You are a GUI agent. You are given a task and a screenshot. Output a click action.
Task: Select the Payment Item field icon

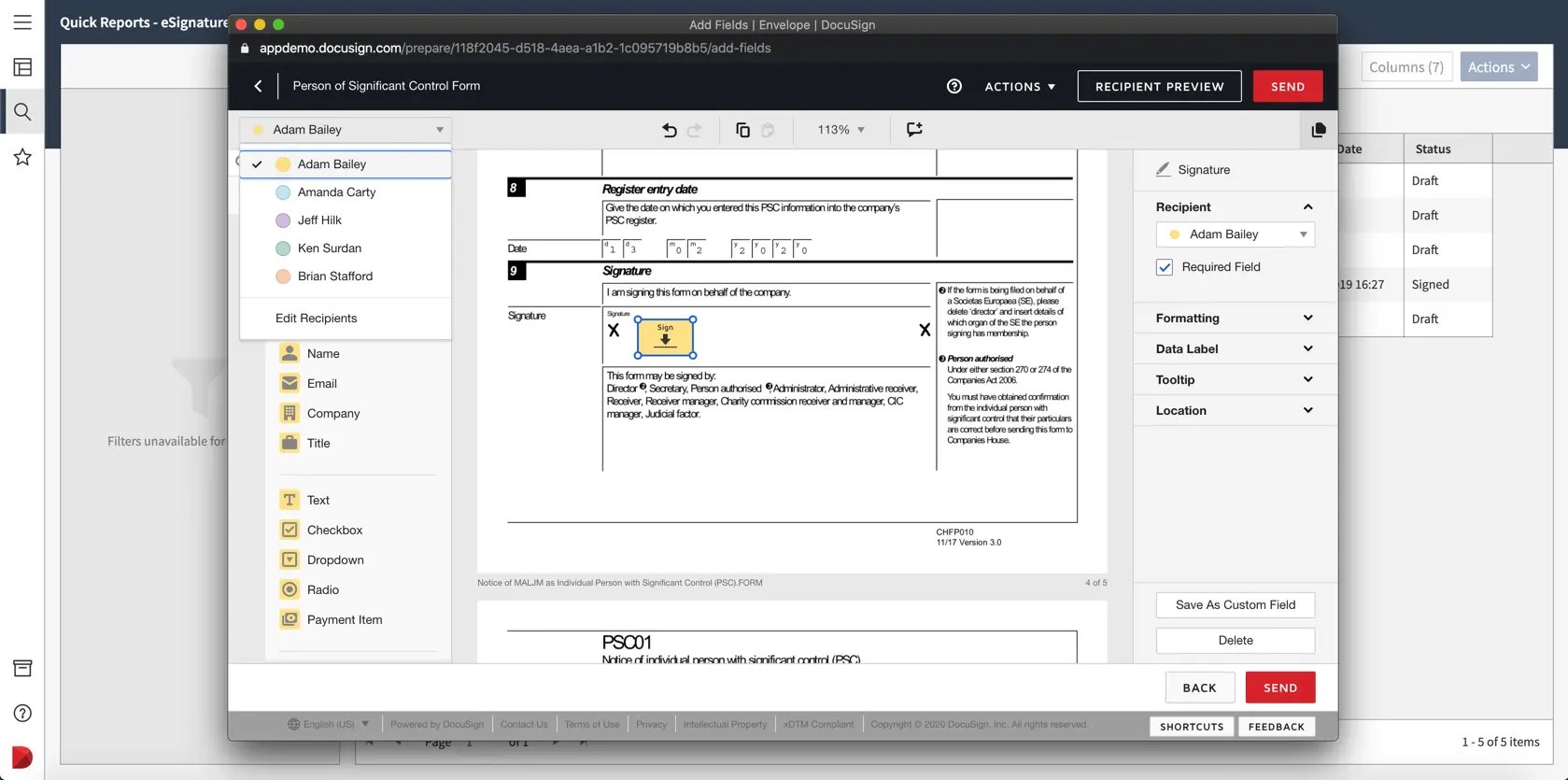click(x=290, y=619)
